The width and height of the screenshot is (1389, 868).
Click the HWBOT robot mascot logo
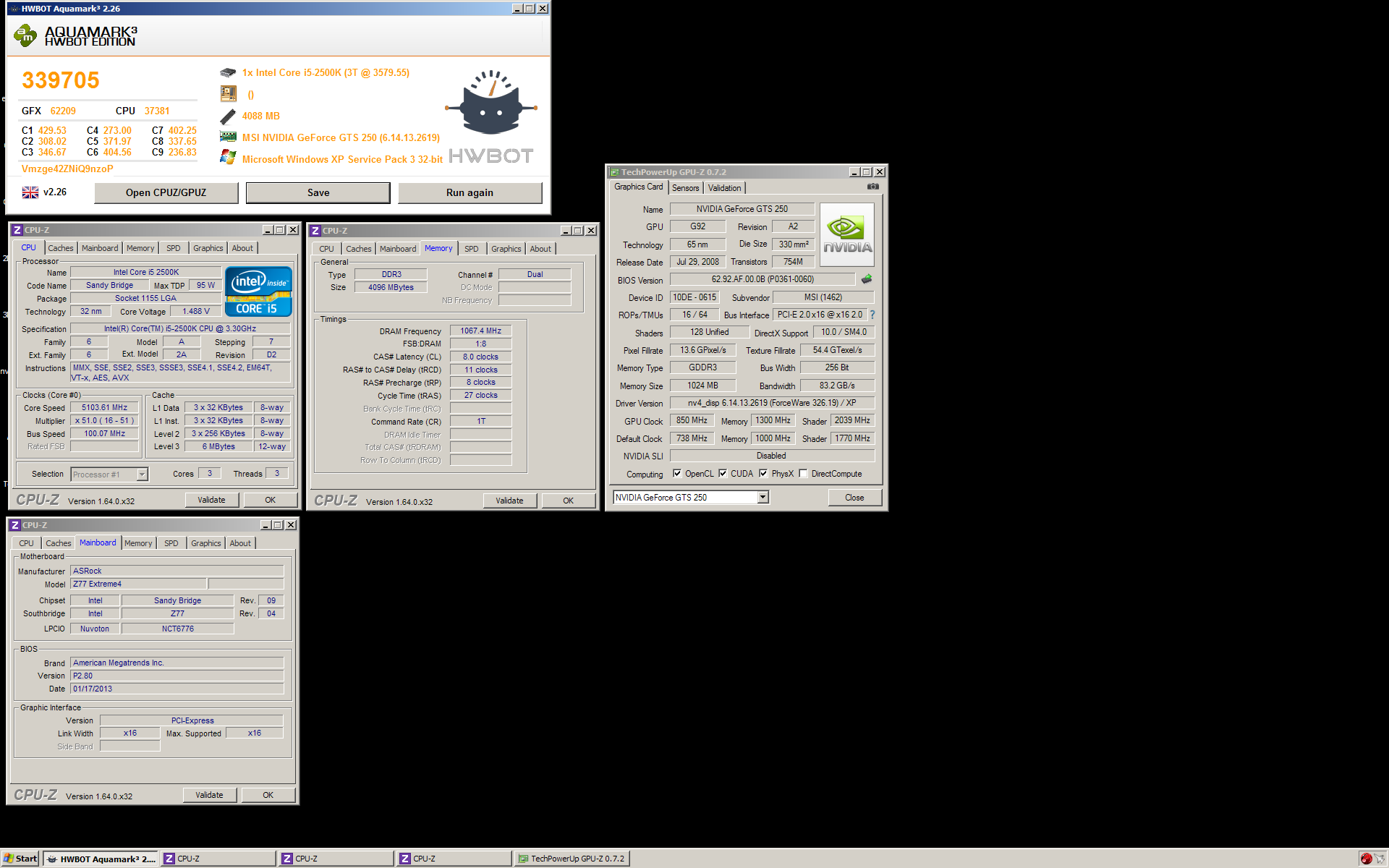[491, 102]
